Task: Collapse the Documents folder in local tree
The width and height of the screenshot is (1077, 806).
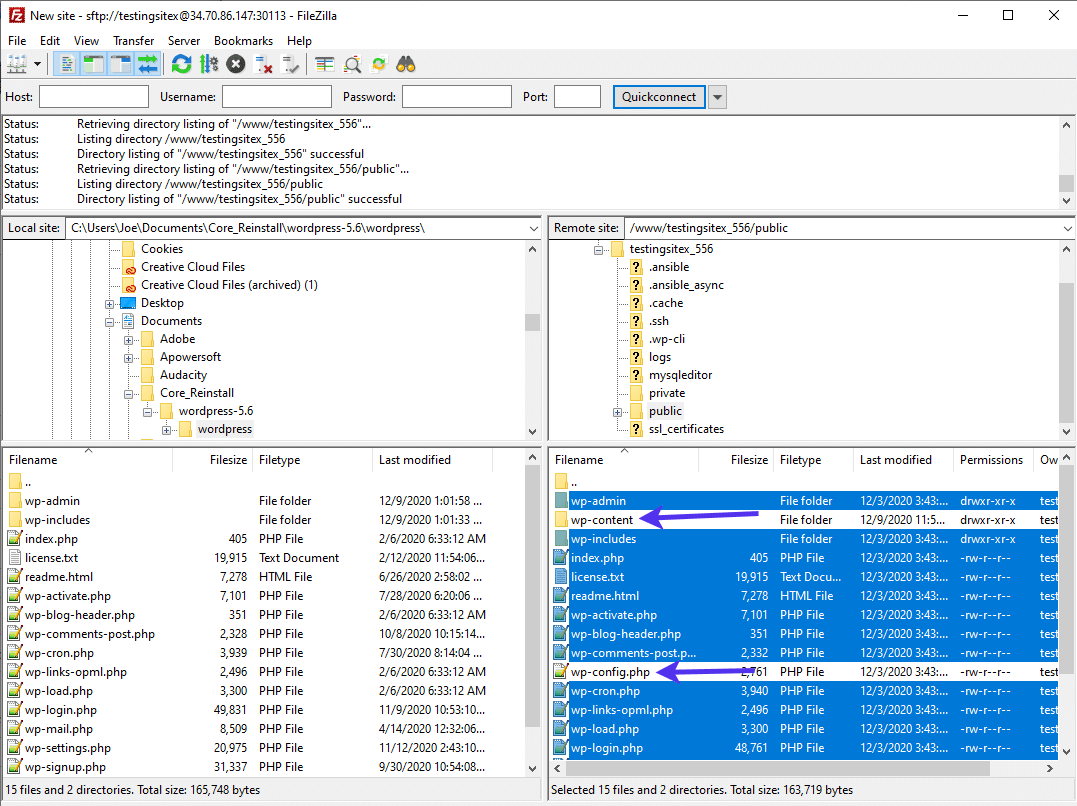Action: tap(110, 321)
